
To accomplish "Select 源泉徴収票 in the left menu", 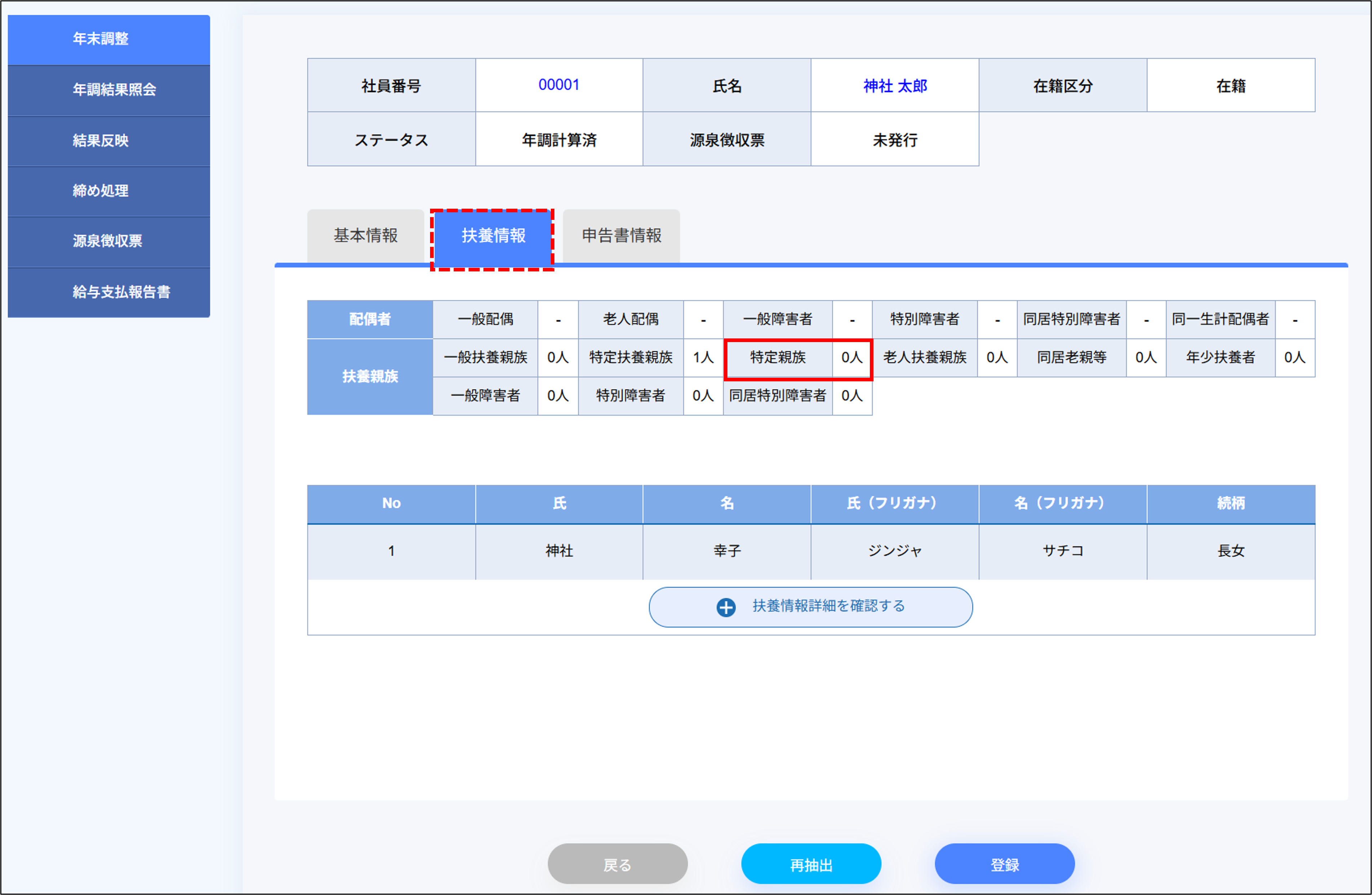I will pos(109,242).
